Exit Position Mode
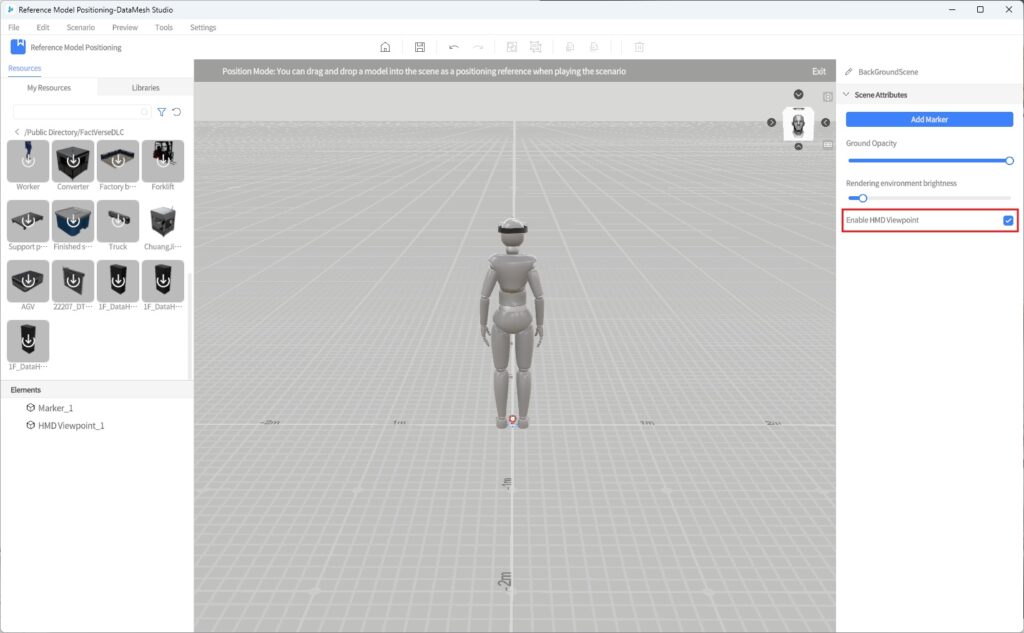The width and height of the screenshot is (1024, 633). pos(819,71)
